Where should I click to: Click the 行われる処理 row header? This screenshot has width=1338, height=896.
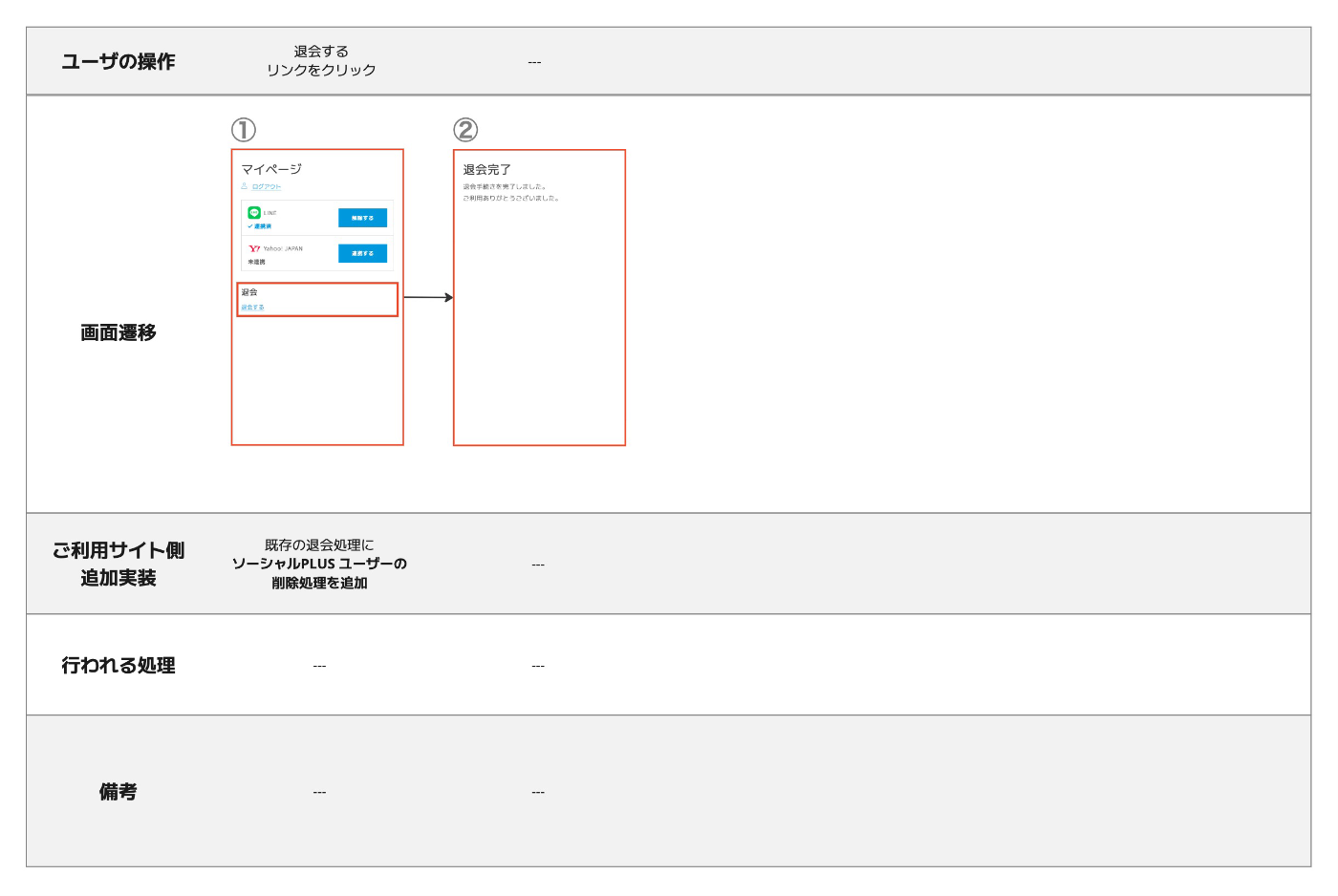(x=119, y=665)
